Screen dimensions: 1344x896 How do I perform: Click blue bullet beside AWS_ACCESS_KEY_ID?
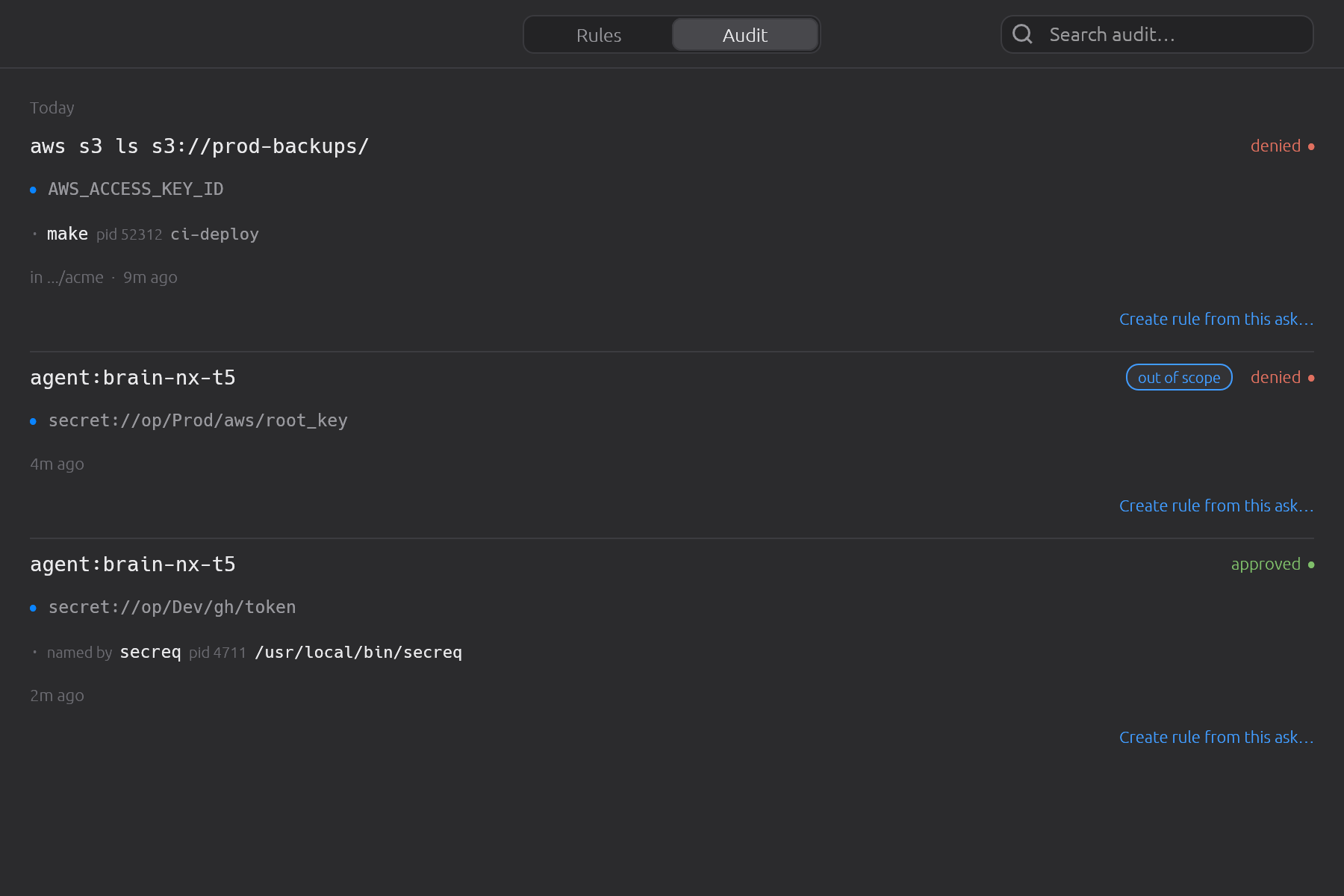33,190
